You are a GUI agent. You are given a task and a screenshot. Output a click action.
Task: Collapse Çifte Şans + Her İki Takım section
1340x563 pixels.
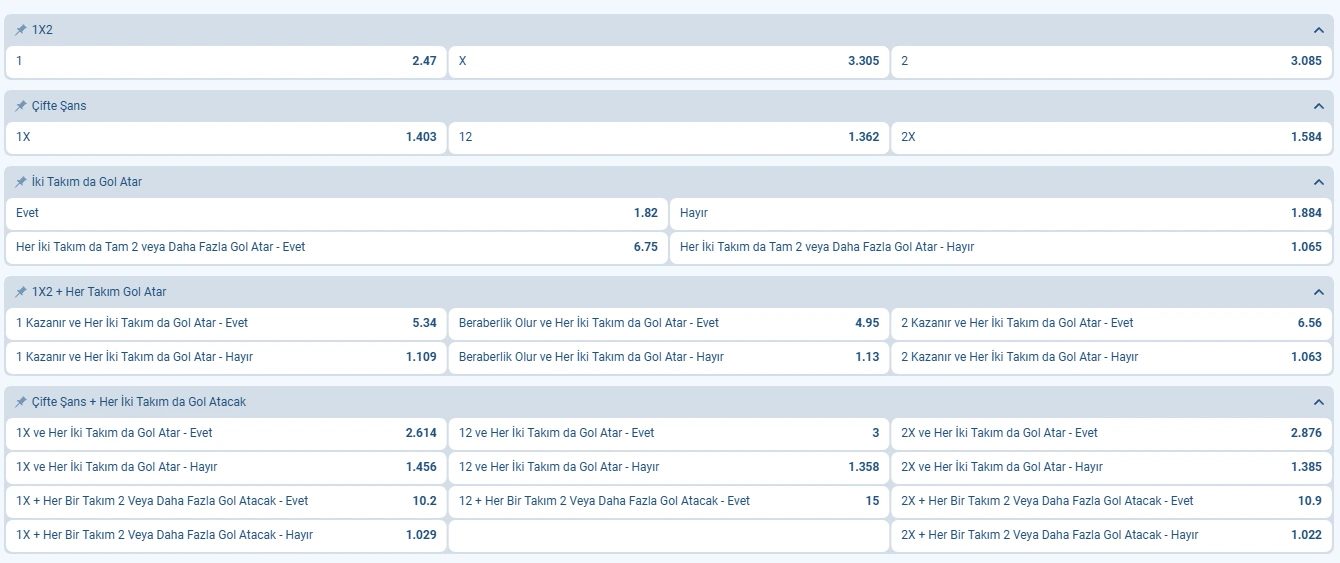(x=1318, y=402)
